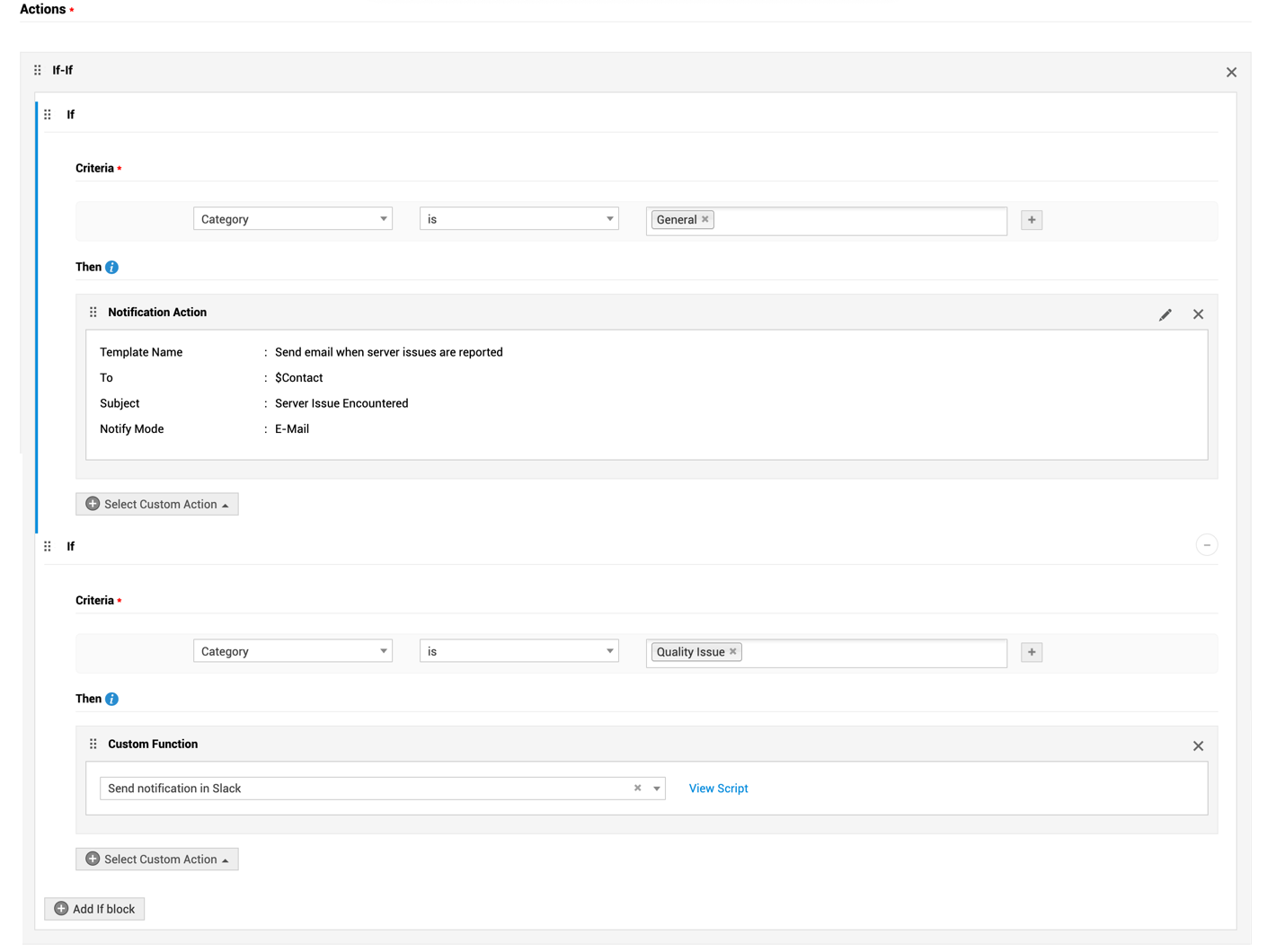Add criteria row after General value
This screenshot has width=1267, height=952.
tap(1032, 220)
